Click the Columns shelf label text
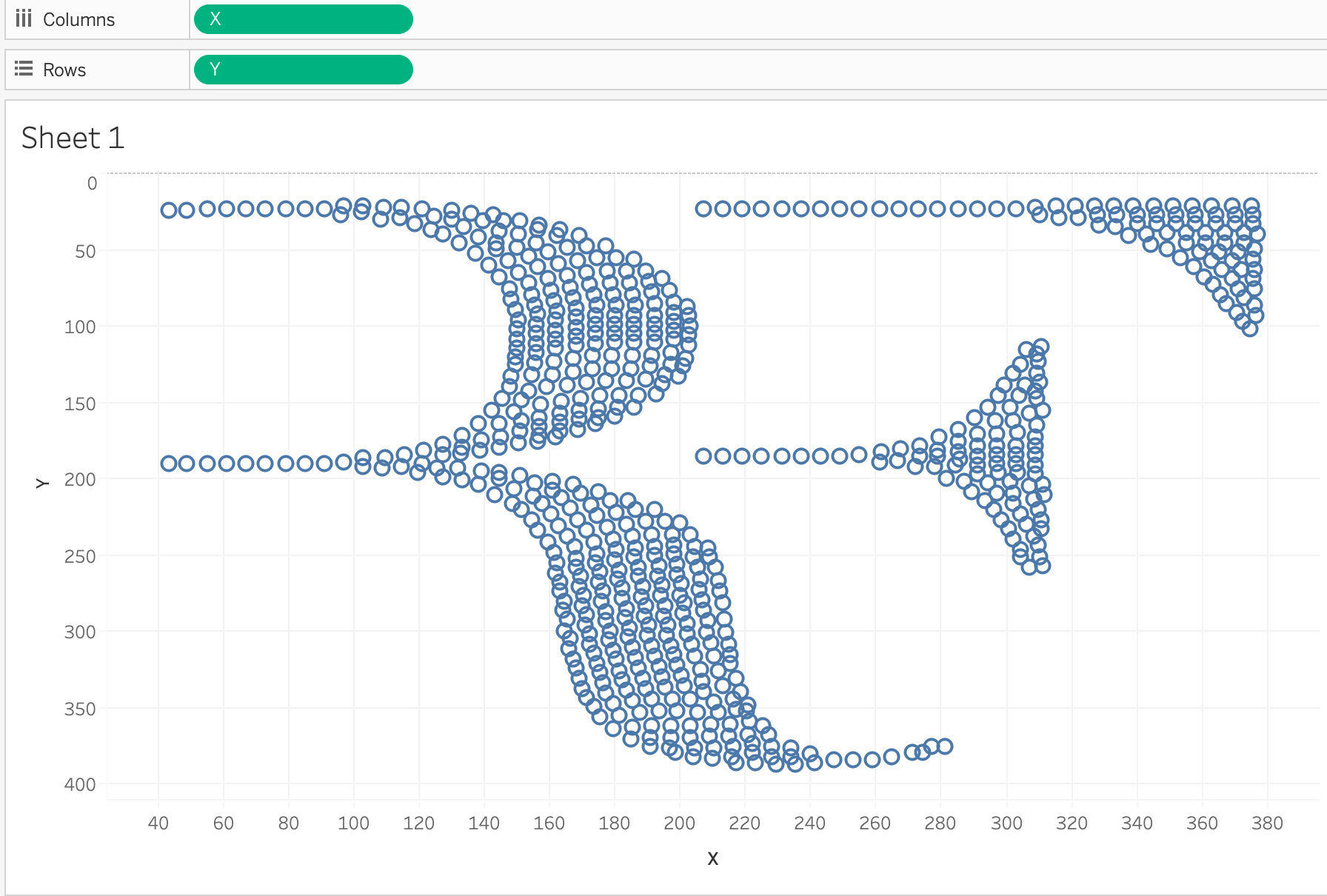This screenshot has height=896, width=1327. [x=78, y=20]
